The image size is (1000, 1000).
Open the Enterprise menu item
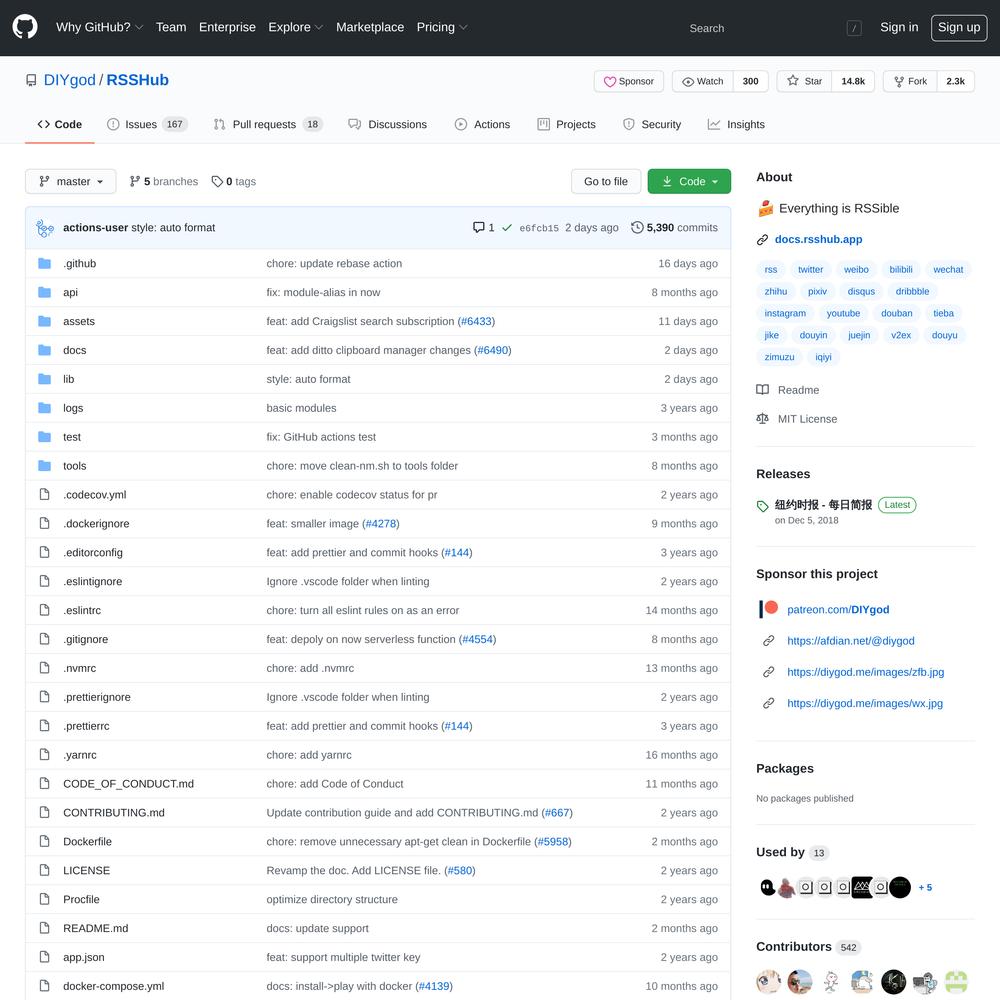227,27
